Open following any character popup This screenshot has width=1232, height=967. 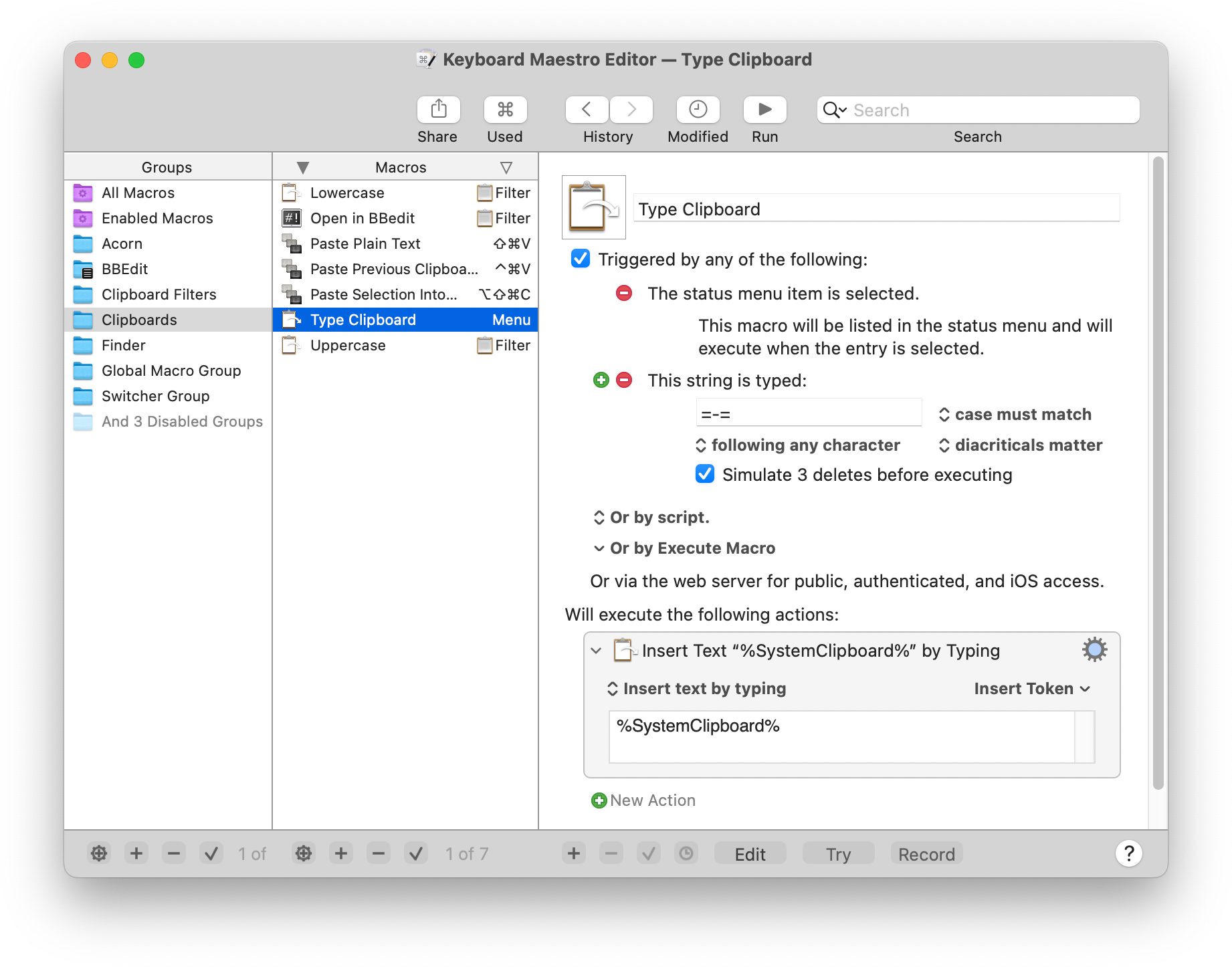[798, 445]
